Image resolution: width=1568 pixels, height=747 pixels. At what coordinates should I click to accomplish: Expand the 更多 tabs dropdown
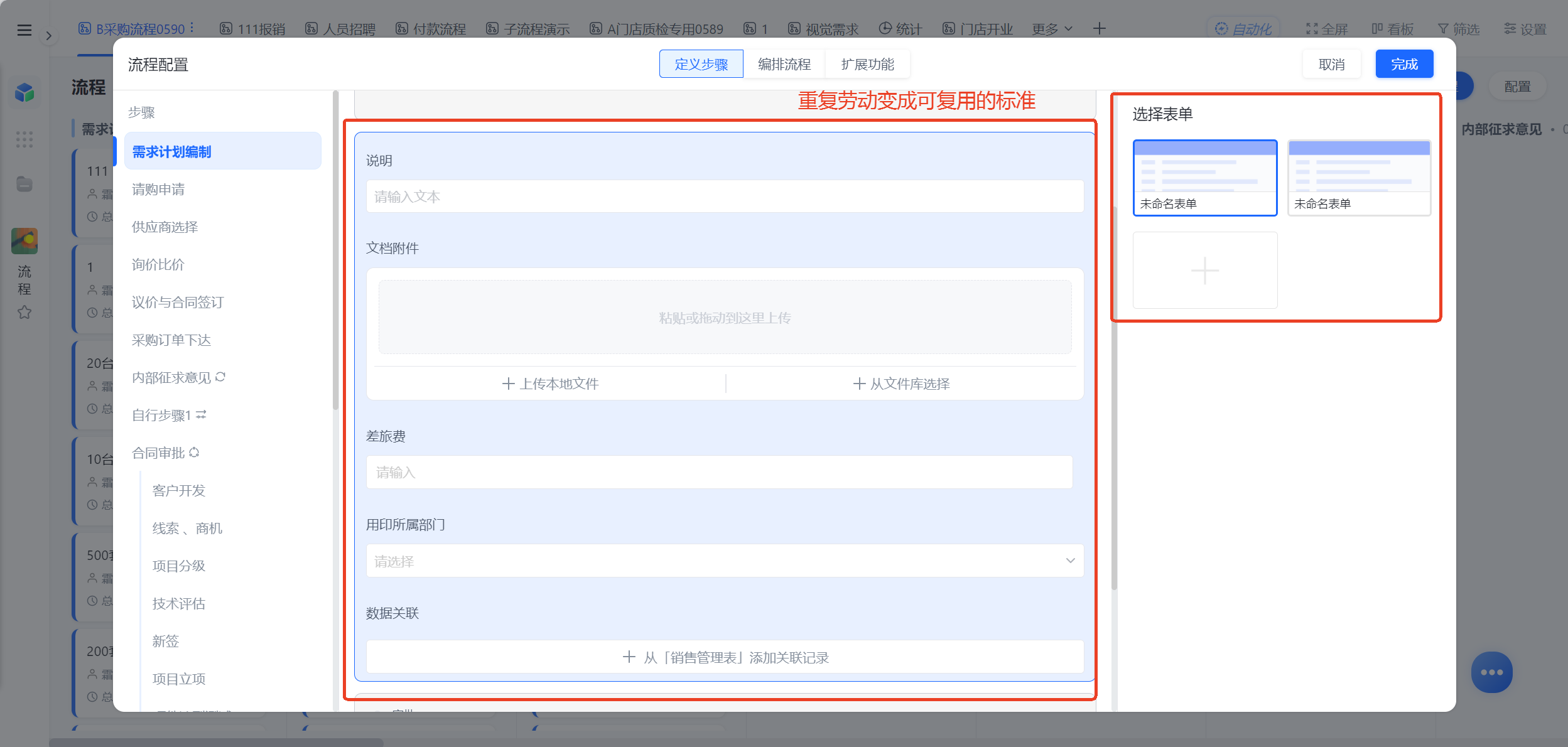1052,29
